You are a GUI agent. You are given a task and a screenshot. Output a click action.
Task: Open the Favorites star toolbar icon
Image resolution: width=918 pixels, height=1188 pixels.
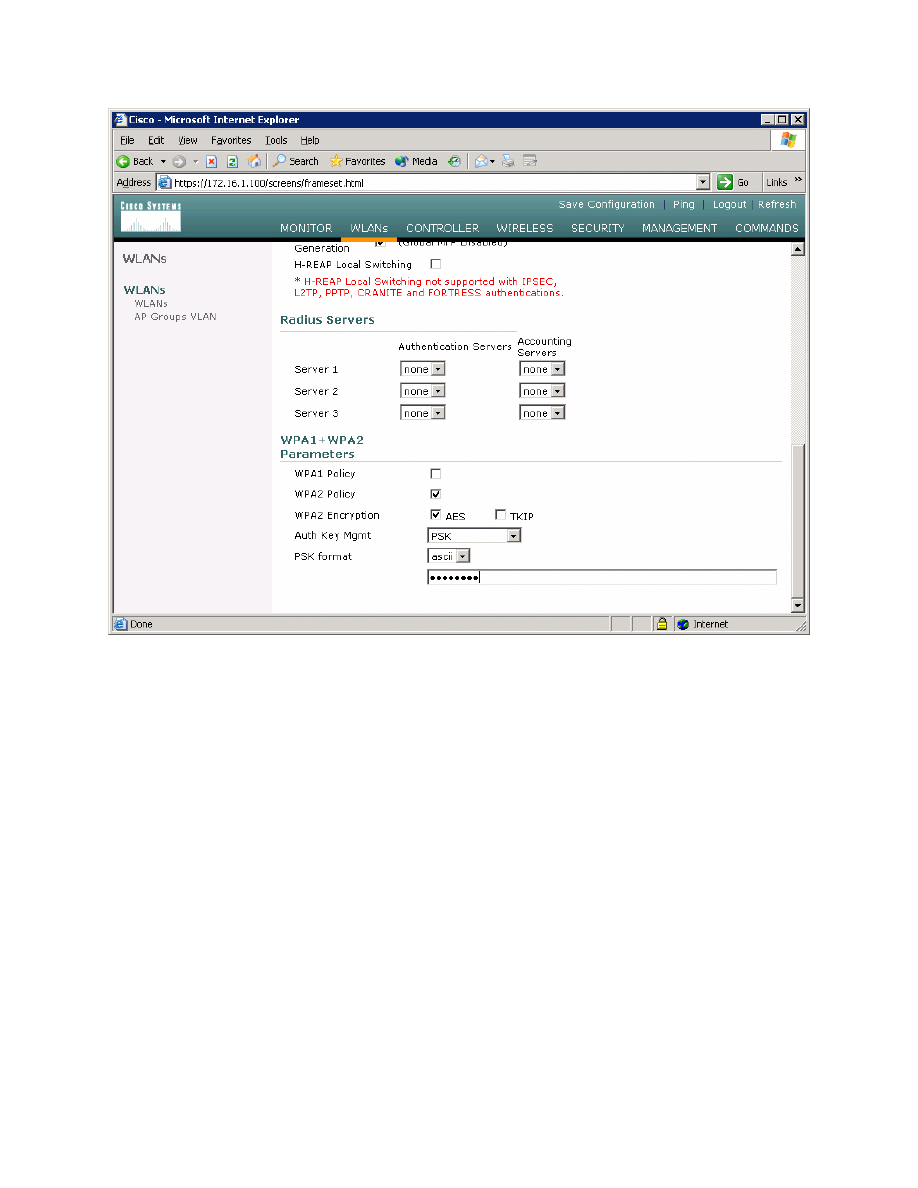click(337, 161)
